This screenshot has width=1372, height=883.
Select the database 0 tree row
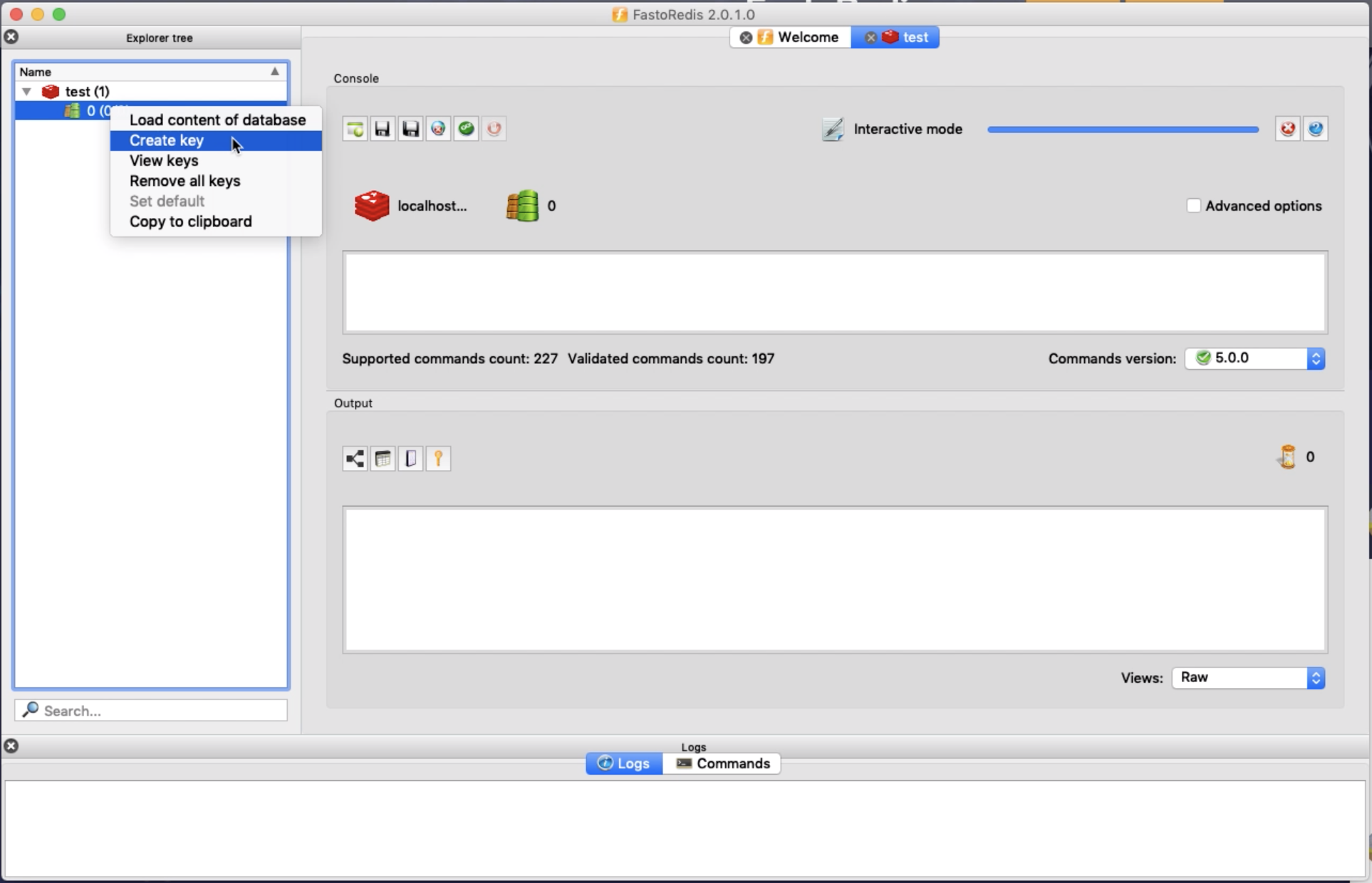tap(150, 110)
